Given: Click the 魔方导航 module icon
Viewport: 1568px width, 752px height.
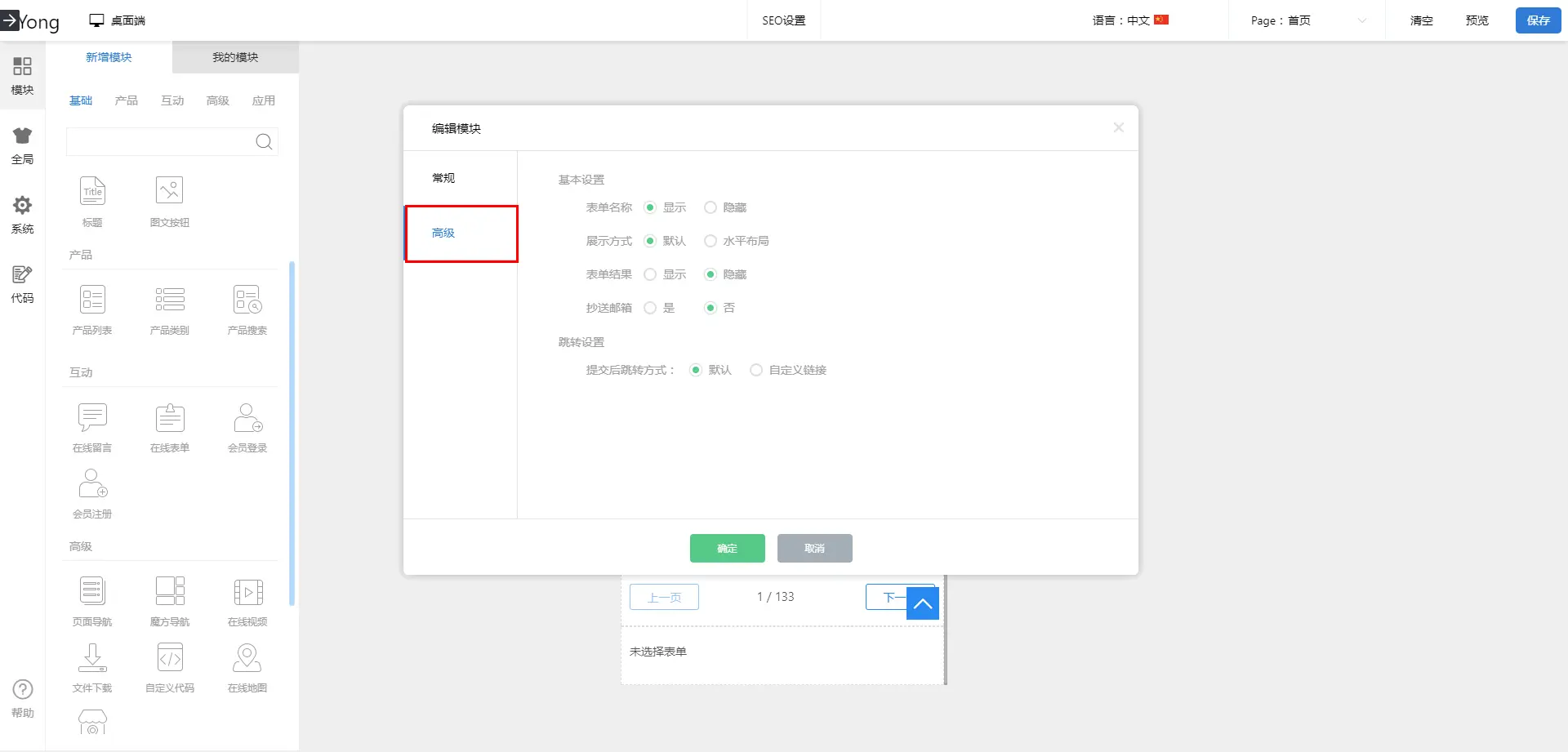Looking at the screenshot, I should [x=170, y=592].
